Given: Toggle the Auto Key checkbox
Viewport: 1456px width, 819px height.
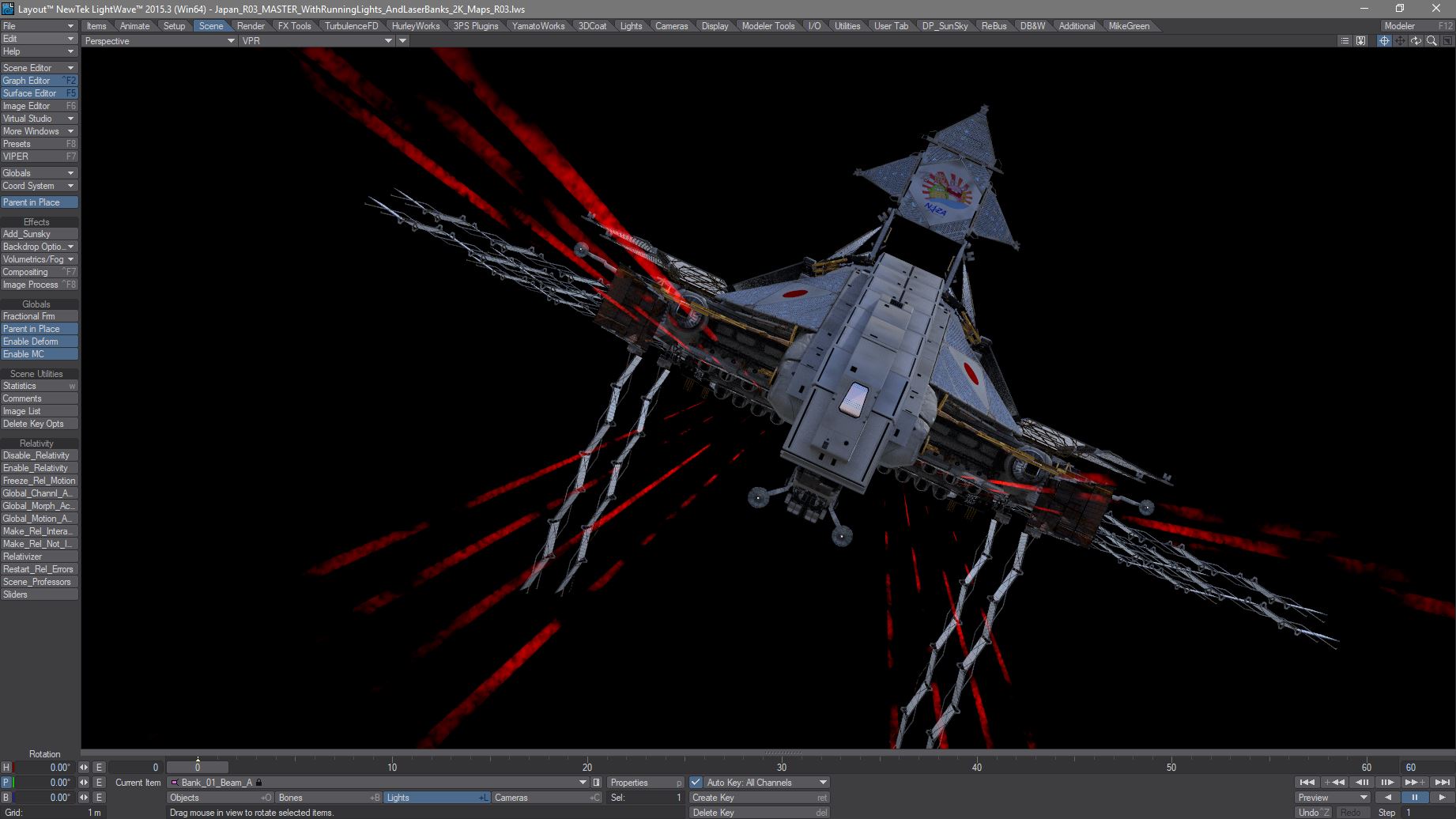Looking at the screenshot, I should (696, 783).
